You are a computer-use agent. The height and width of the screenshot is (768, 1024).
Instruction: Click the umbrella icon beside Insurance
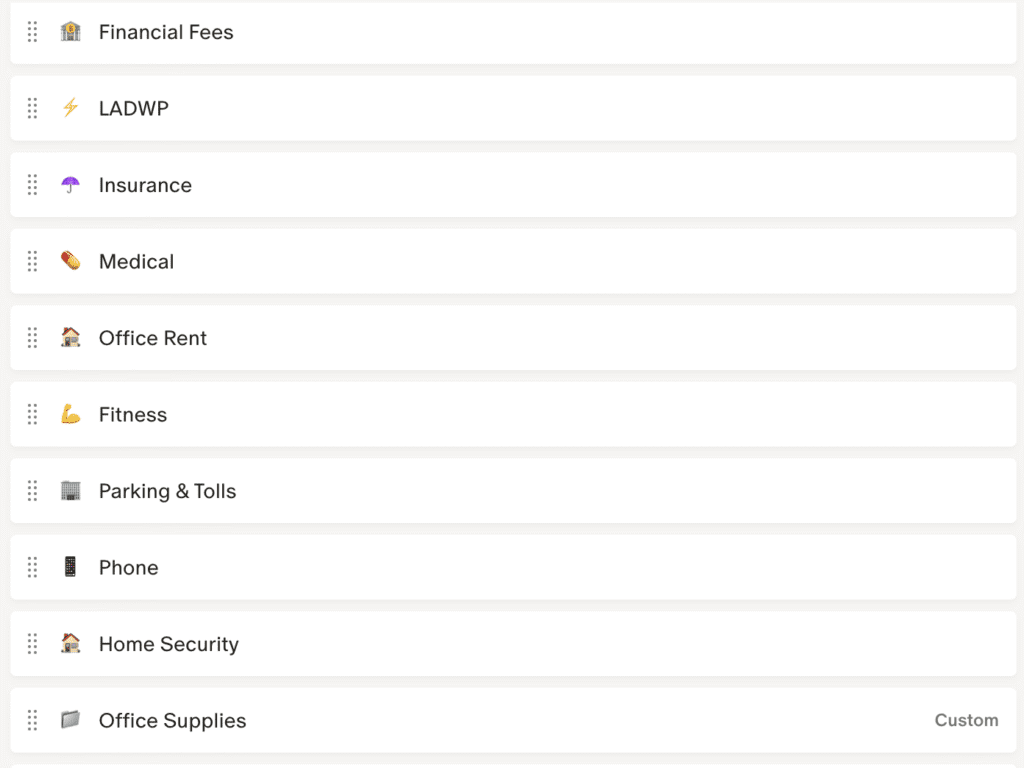click(x=70, y=185)
